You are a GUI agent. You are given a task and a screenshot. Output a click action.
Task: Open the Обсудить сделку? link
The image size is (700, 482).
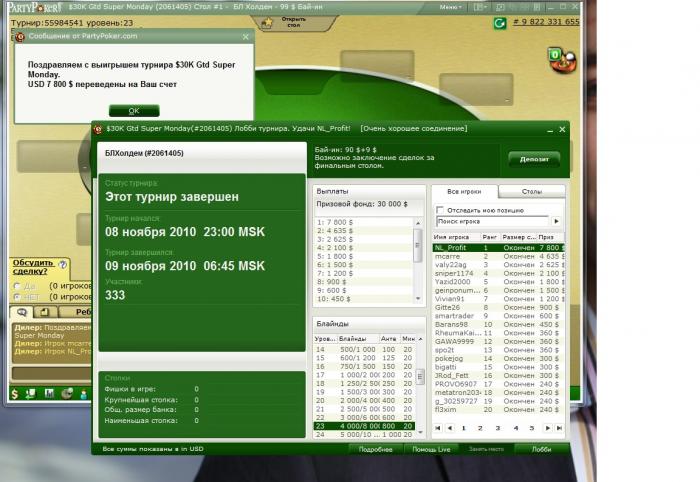33,267
